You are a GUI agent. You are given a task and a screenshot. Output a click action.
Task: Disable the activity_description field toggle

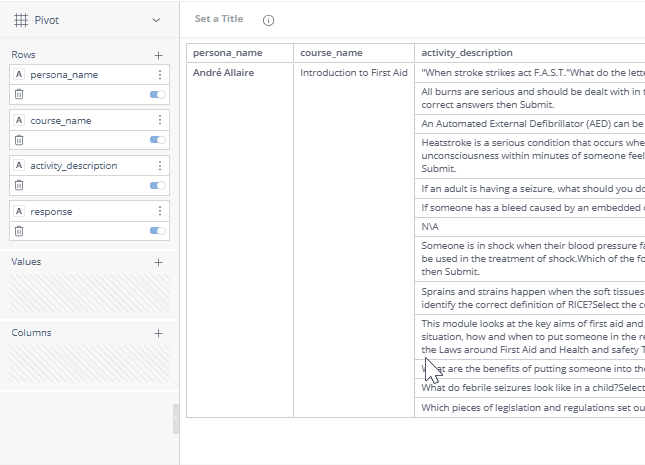click(x=157, y=185)
